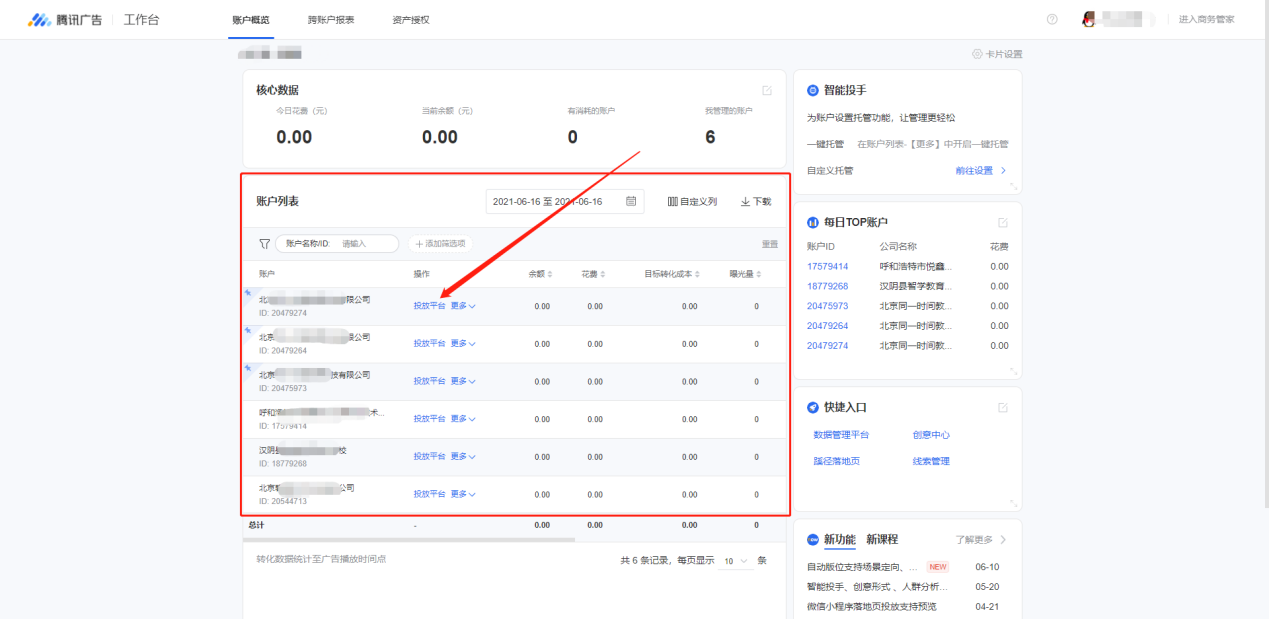Click the funnel filter icon

(x=265, y=244)
